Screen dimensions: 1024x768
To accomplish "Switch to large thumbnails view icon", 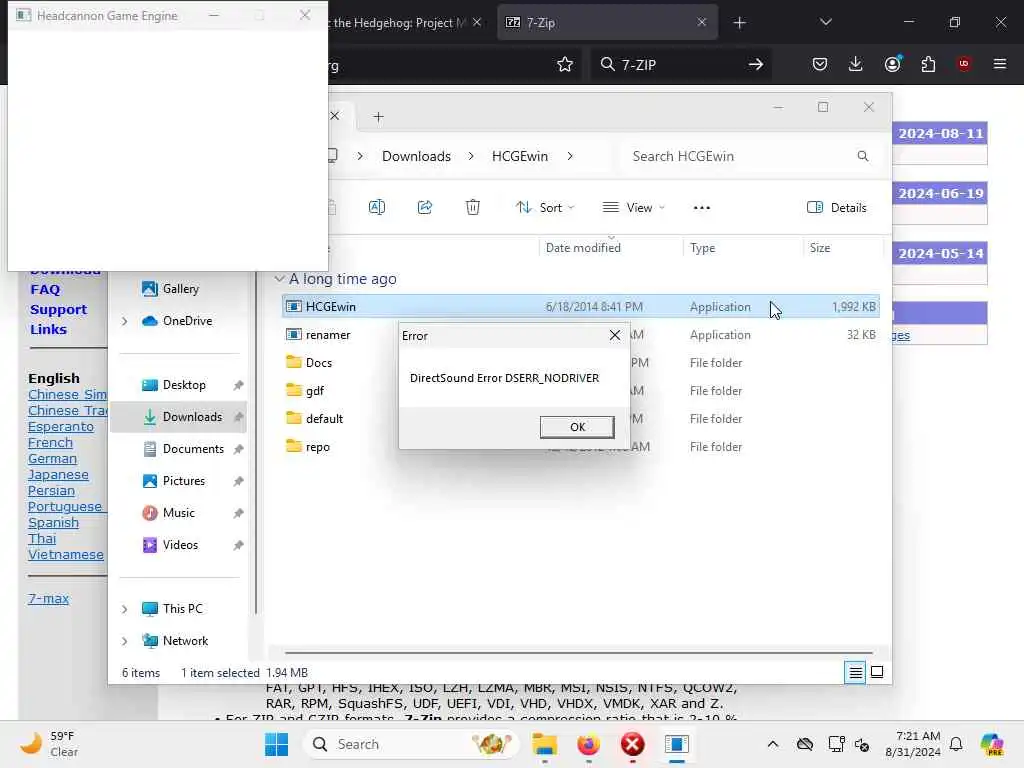I will coord(877,672).
